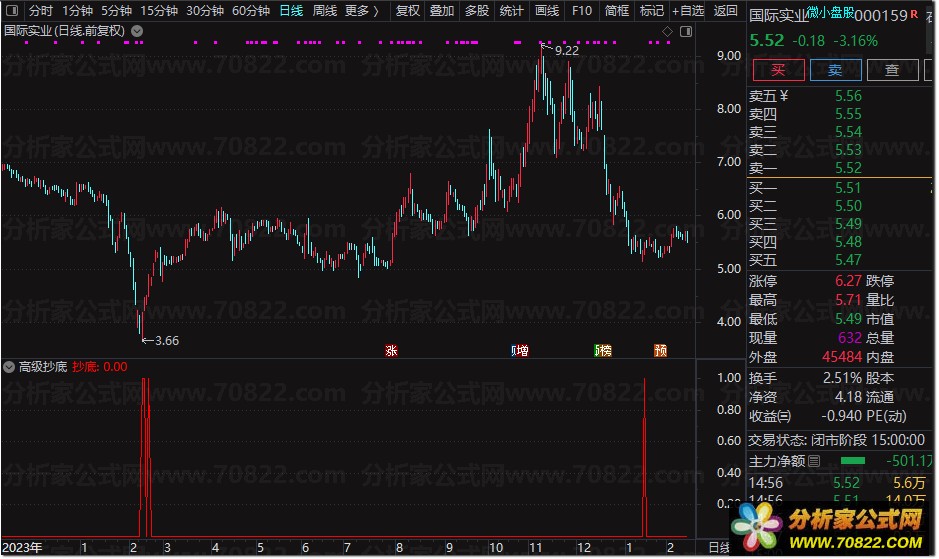This screenshot has width=939, height=559.
Task: Activate 画线 drawing tool
Action: [x=547, y=10]
